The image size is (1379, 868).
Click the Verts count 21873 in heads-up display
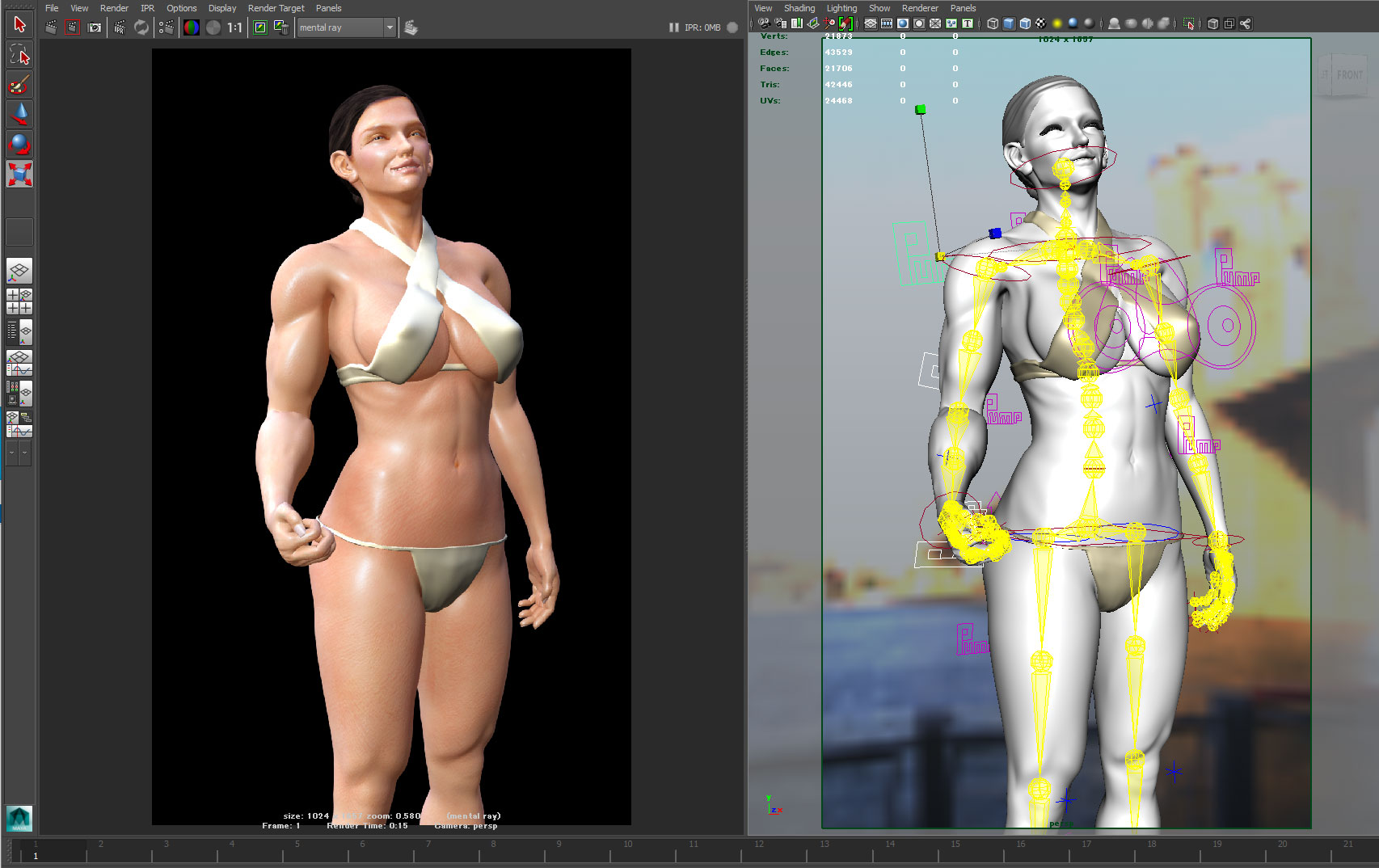pos(838,36)
